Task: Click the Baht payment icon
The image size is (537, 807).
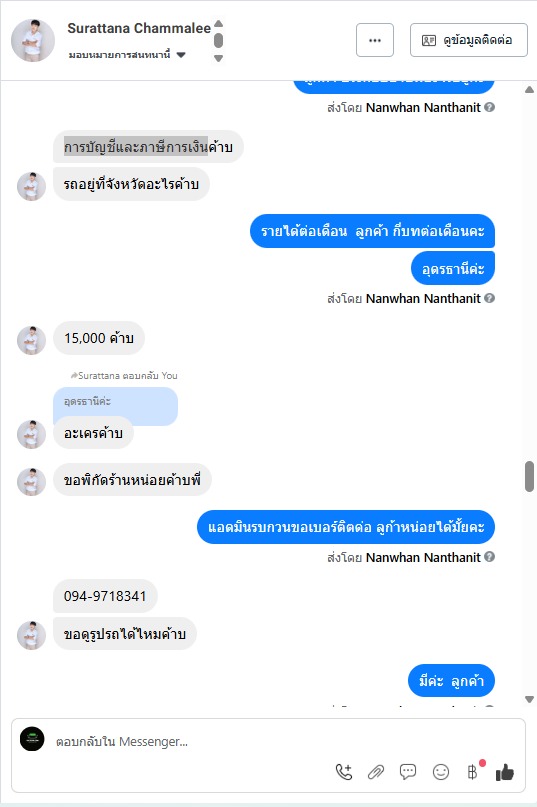Action: [473, 771]
